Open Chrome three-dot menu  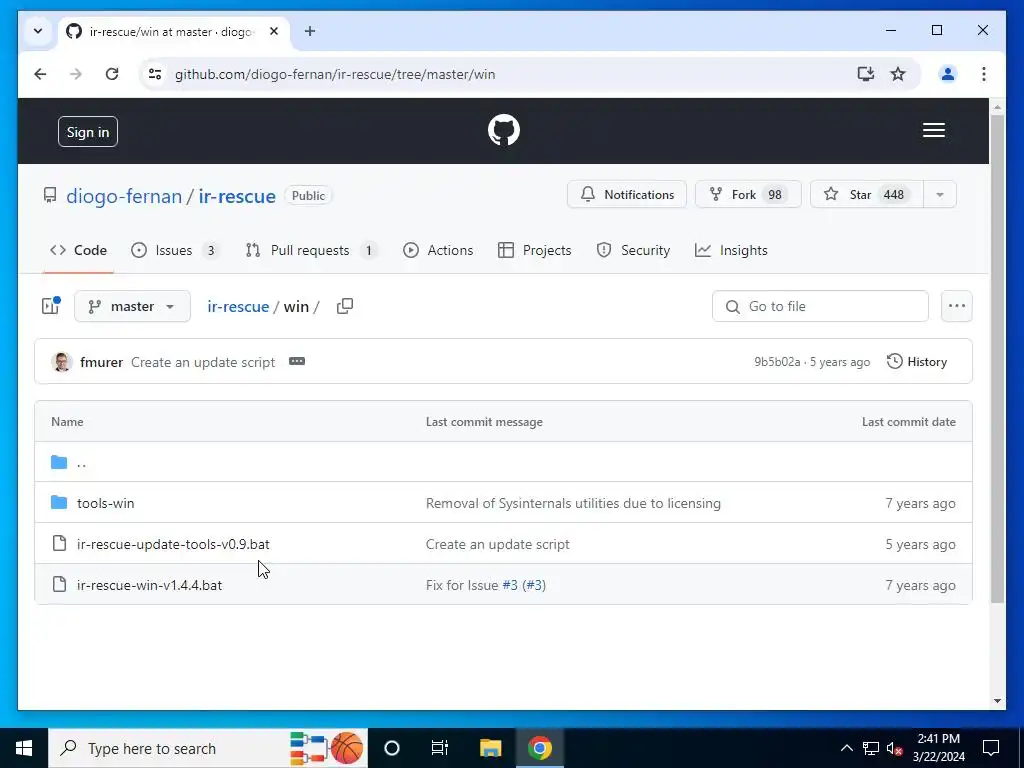(984, 74)
